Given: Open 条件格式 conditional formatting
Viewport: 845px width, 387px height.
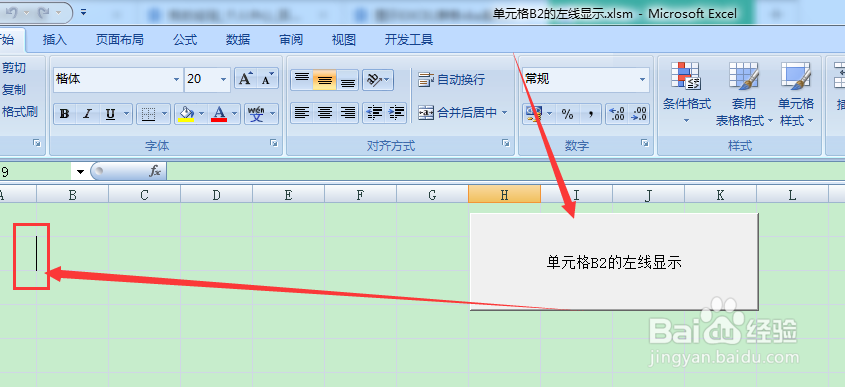Looking at the screenshot, I should (x=687, y=93).
